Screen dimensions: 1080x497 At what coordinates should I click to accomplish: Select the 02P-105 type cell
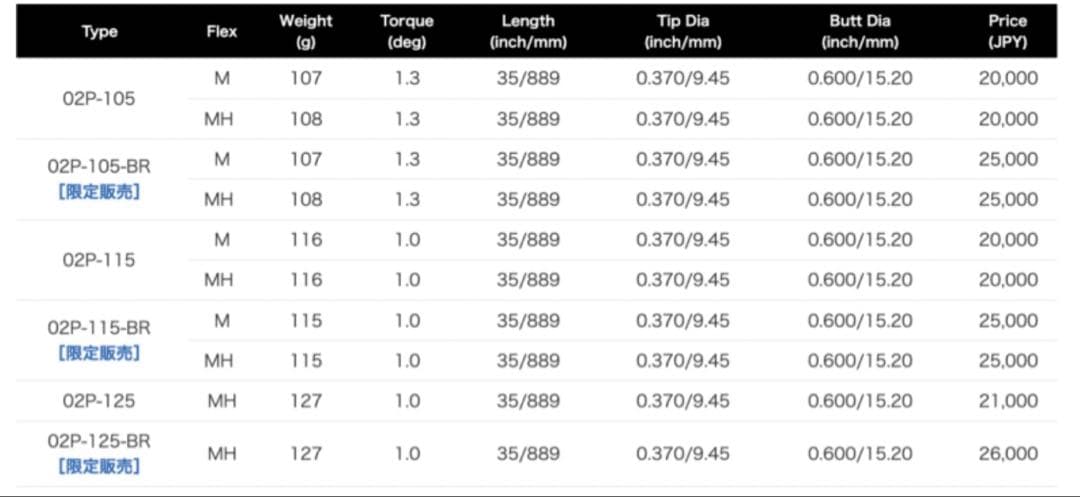(99, 99)
